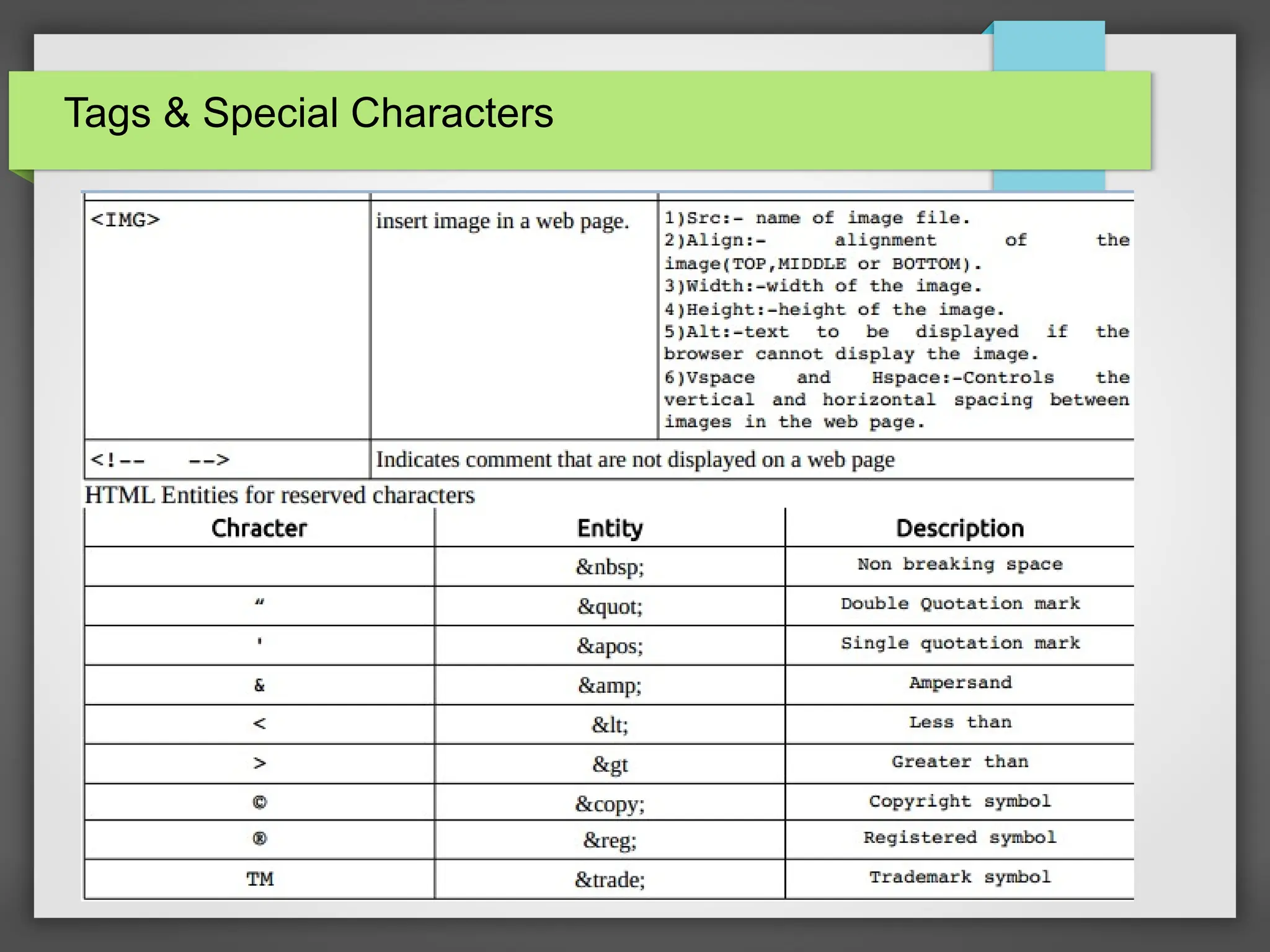Click 'Trademark symbol' description
The image size is (1270, 952).
(960, 877)
